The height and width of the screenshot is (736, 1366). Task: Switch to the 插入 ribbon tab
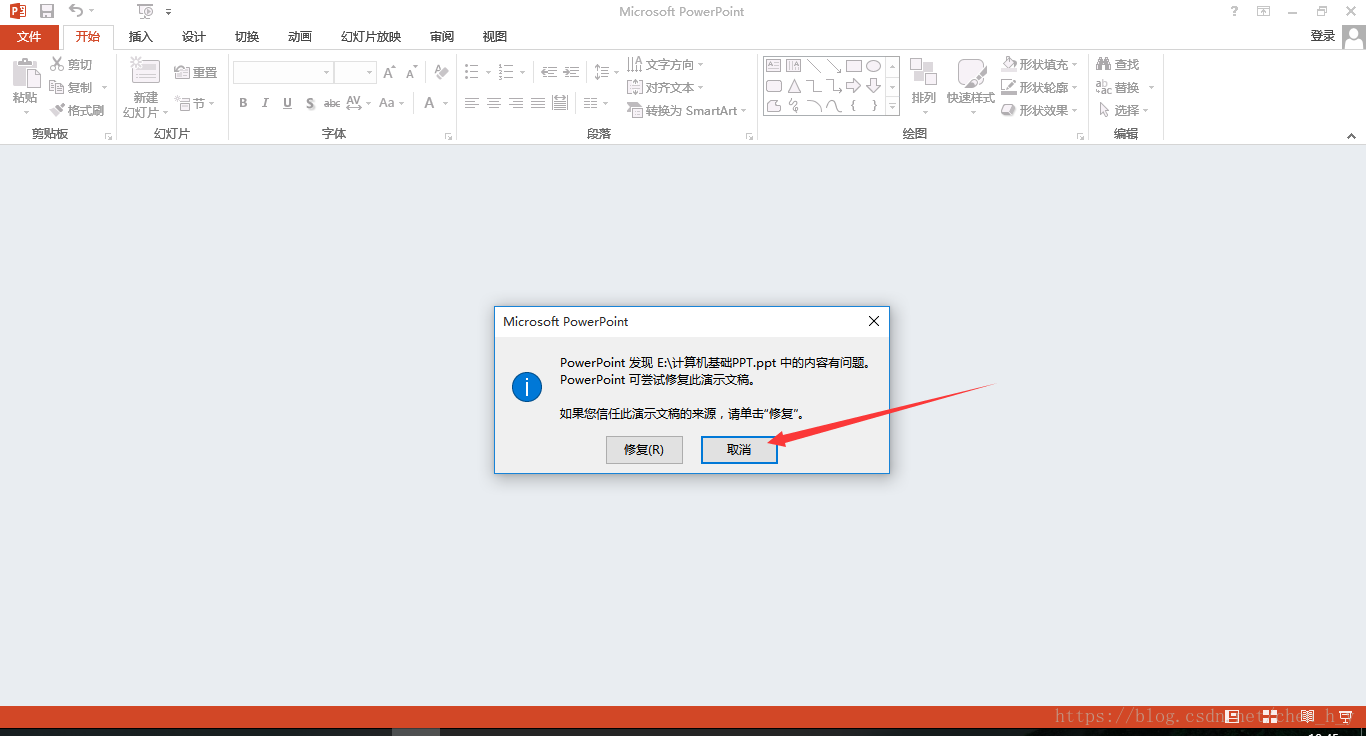tap(141, 37)
